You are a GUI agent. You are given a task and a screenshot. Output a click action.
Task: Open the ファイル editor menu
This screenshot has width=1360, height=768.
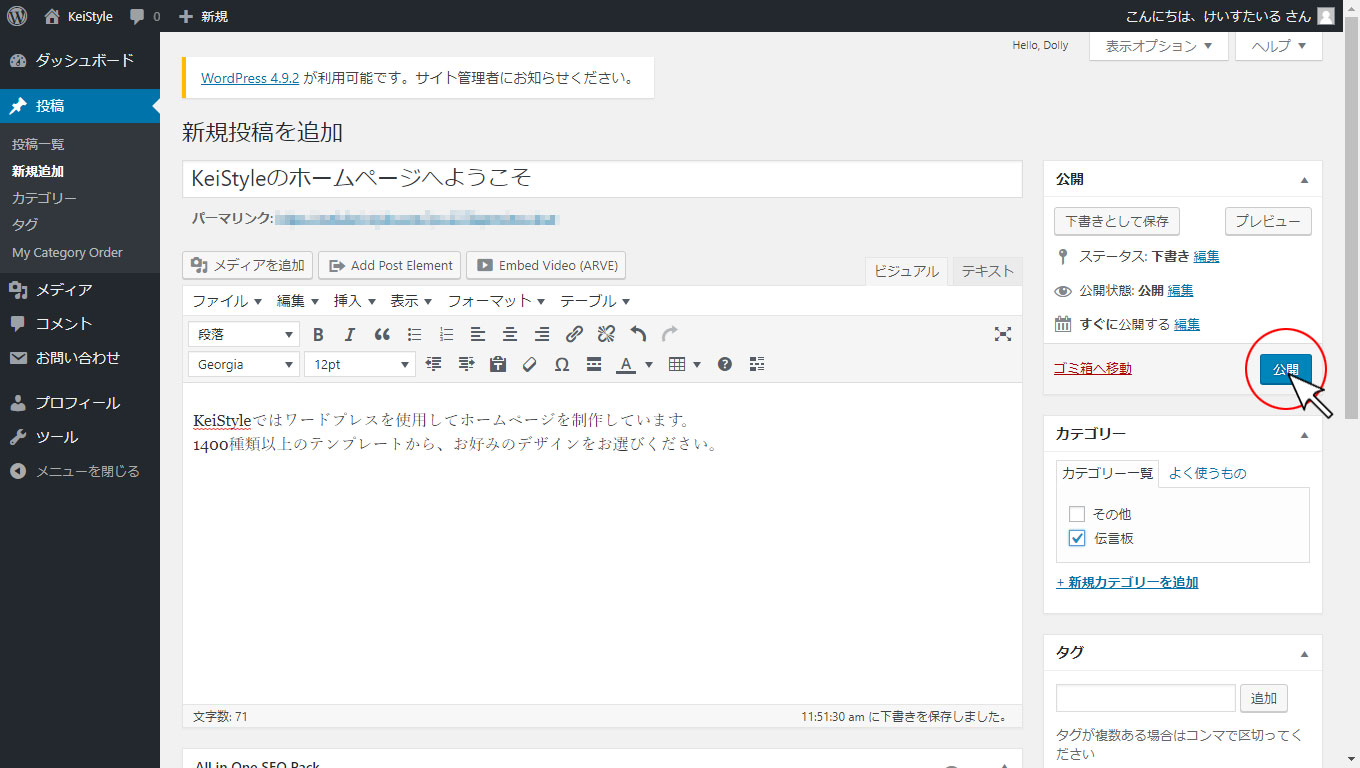point(227,301)
